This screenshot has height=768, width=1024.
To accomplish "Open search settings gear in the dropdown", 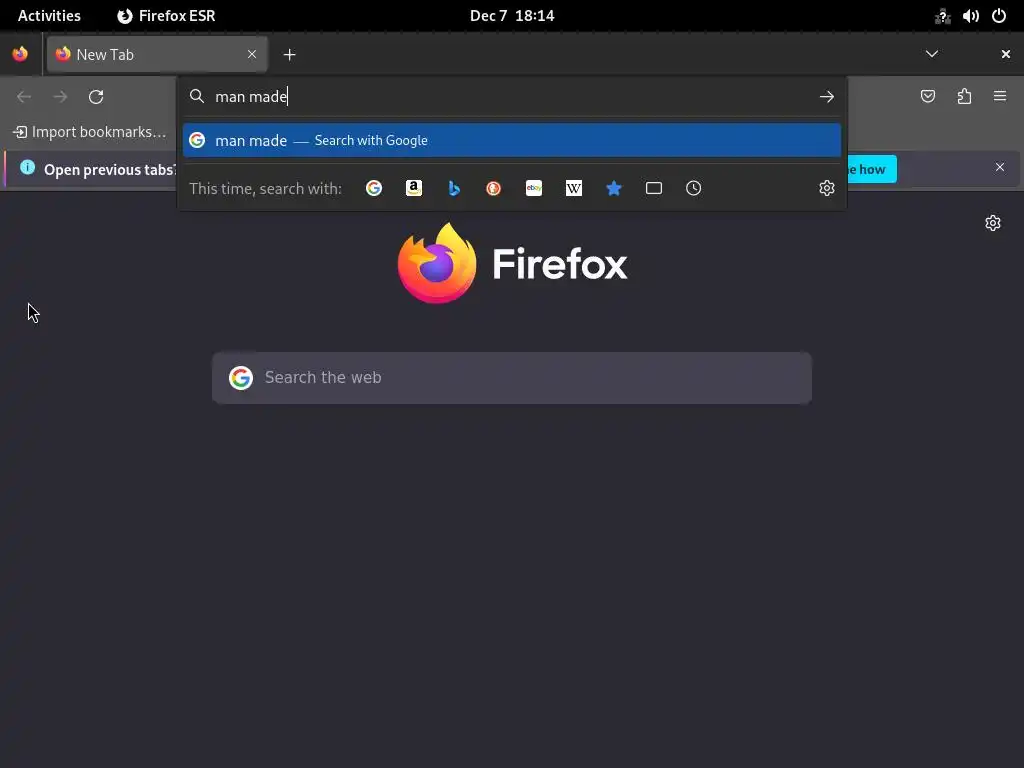I will (x=827, y=188).
